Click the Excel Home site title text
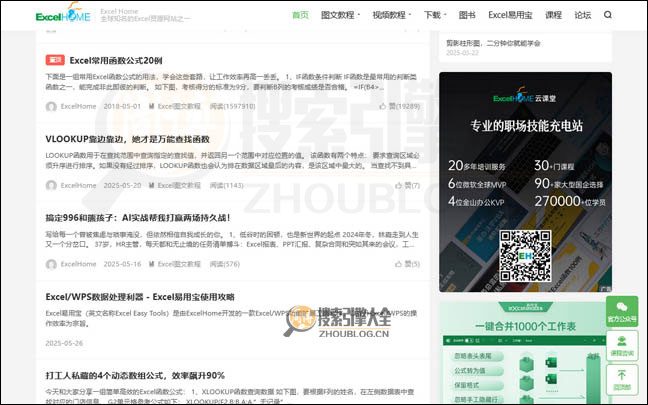Image resolution: width=648 pixels, height=405 pixels. click(119, 11)
